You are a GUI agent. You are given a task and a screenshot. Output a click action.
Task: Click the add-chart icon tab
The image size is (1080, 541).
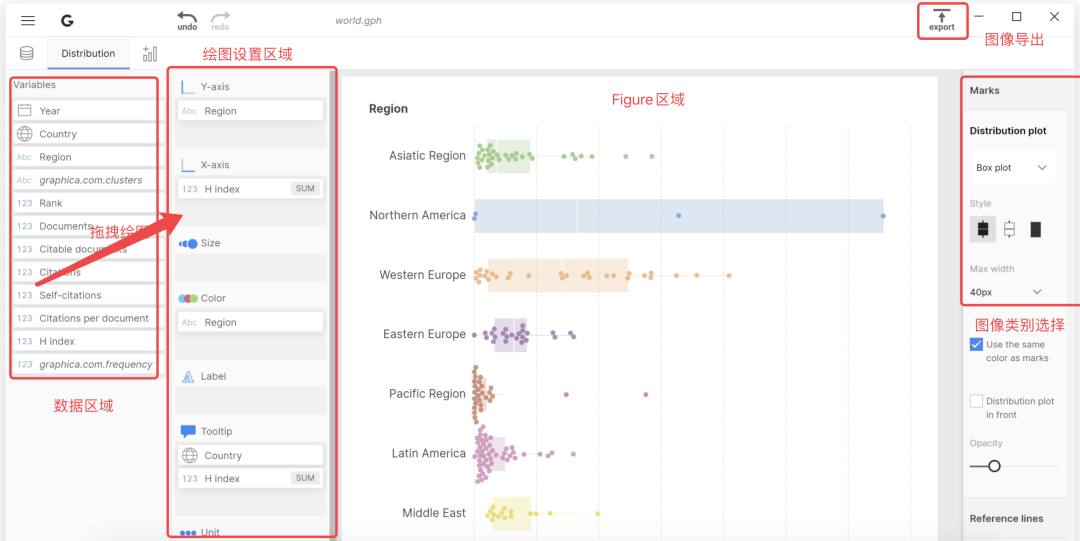tap(149, 54)
